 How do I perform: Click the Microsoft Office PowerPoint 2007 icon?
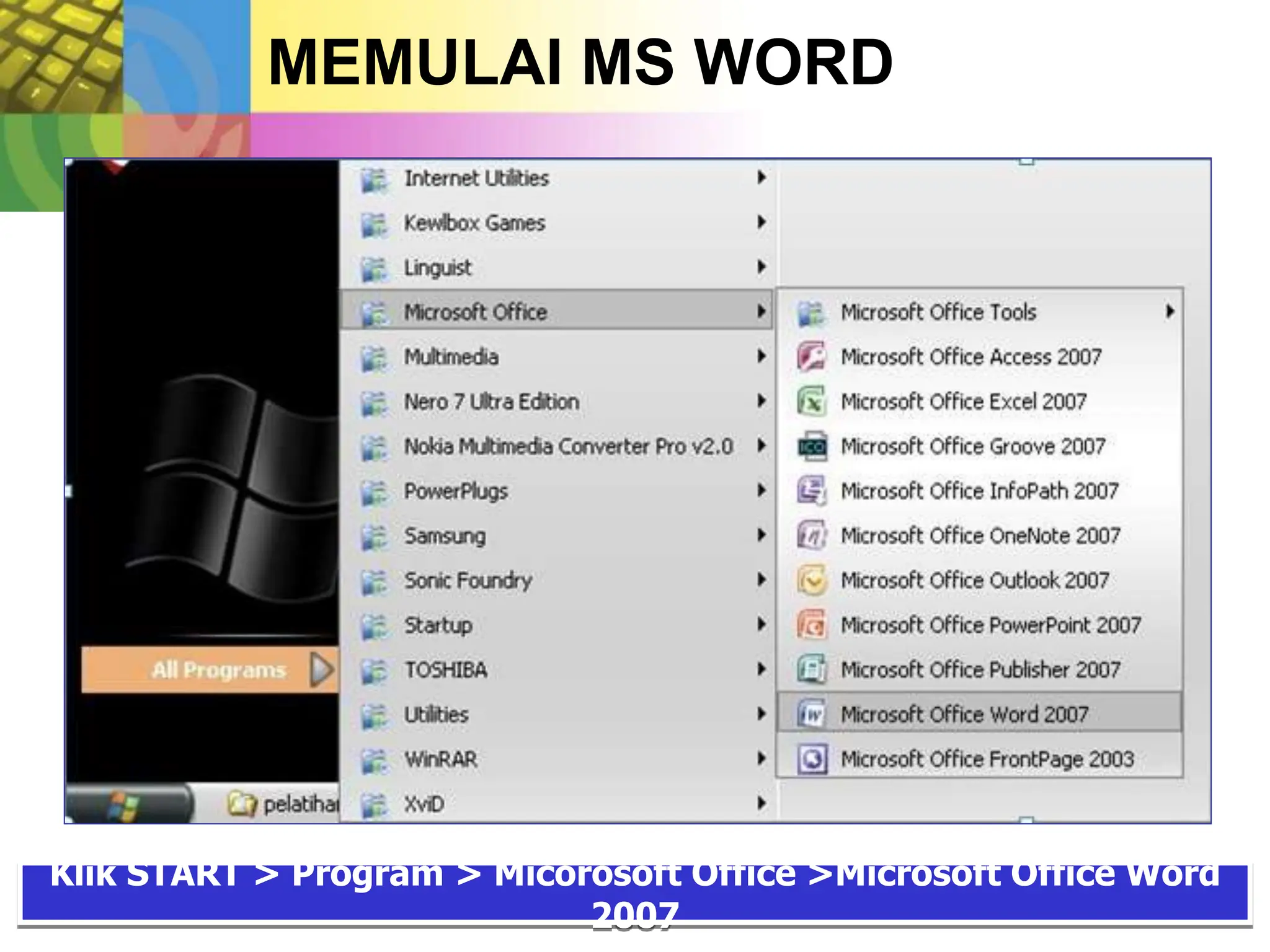[x=812, y=625]
